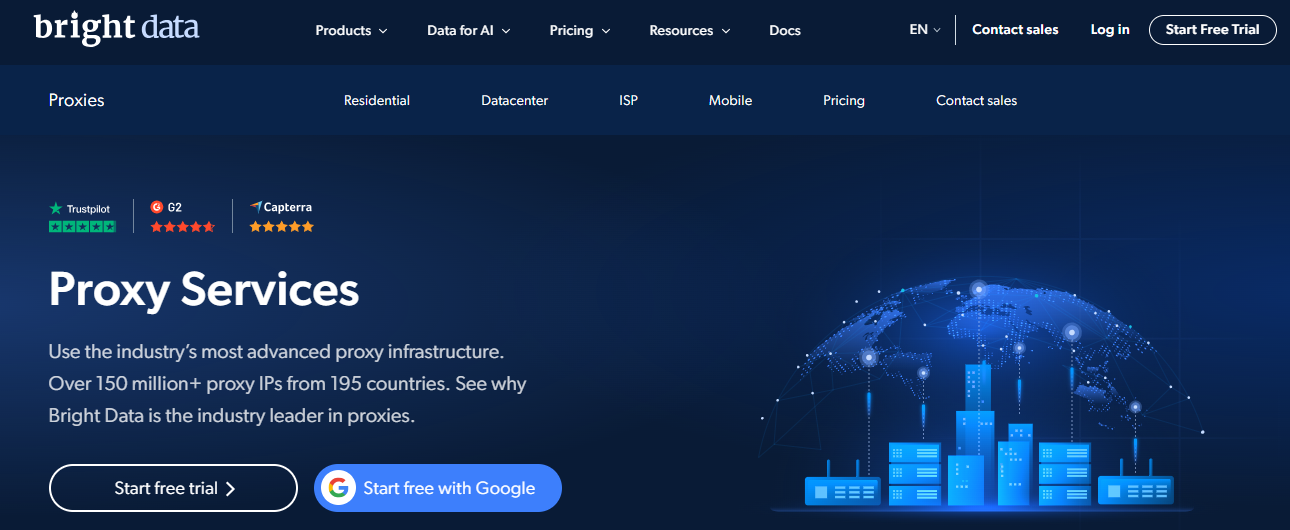
Task: Open the Data for AI dropdown
Action: click(468, 30)
